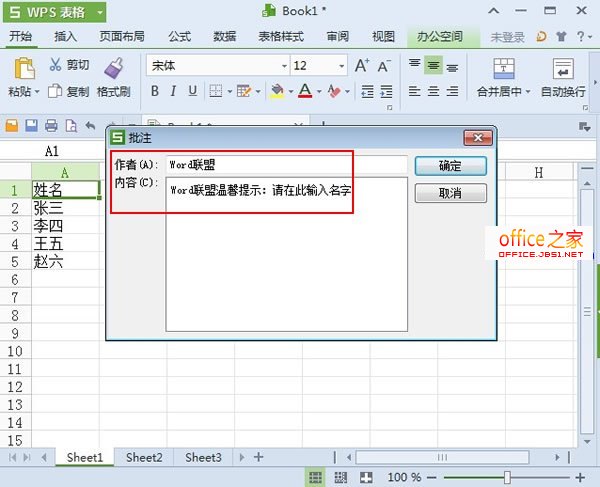Switch to normal view icon in status bar
This screenshot has width=600, height=487.
(315, 477)
